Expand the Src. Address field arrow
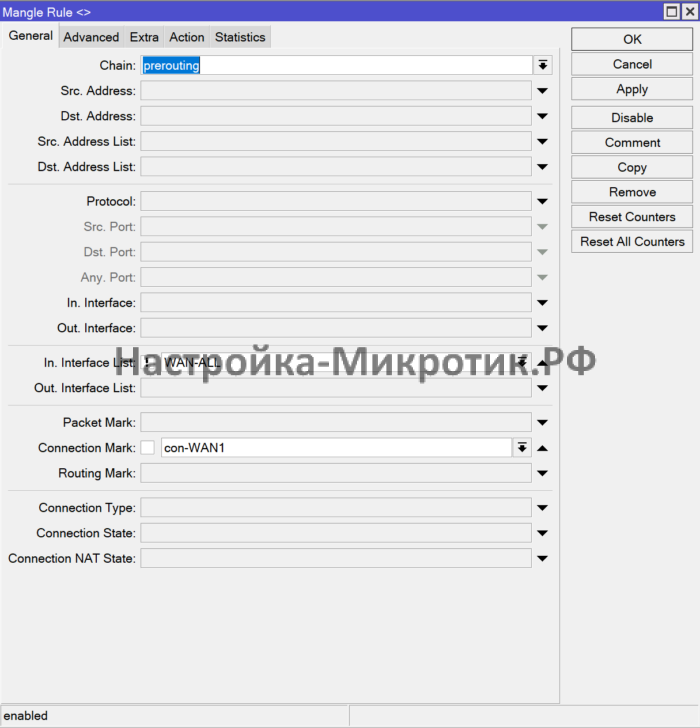This screenshot has height=728, width=700. [543, 91]
